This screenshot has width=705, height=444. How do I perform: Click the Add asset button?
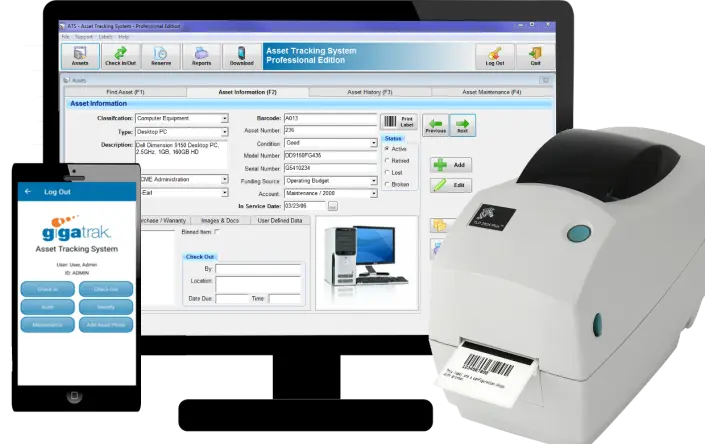tap(451, 165)
